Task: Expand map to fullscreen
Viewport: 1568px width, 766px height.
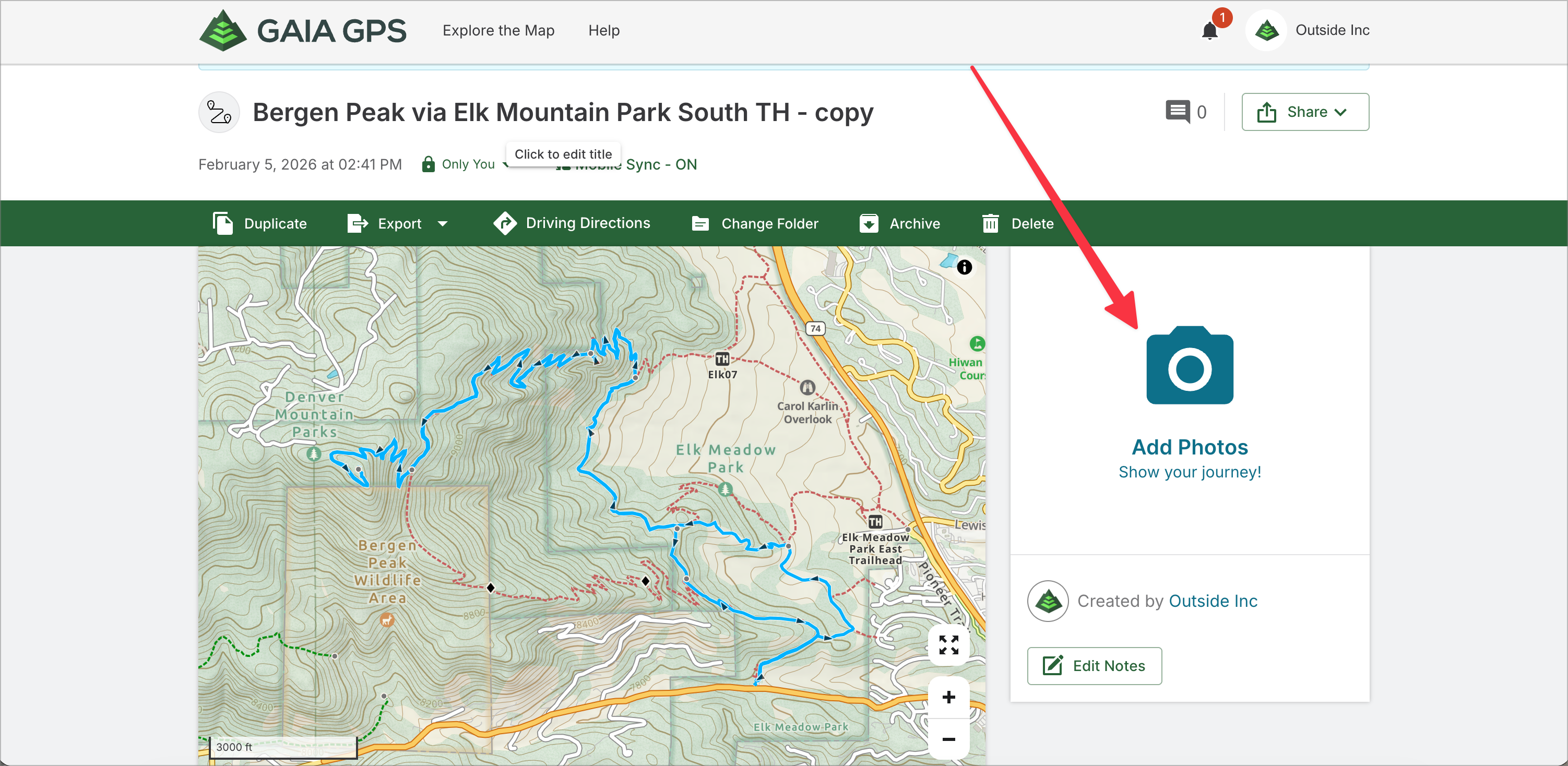Action: click(948, 644)
